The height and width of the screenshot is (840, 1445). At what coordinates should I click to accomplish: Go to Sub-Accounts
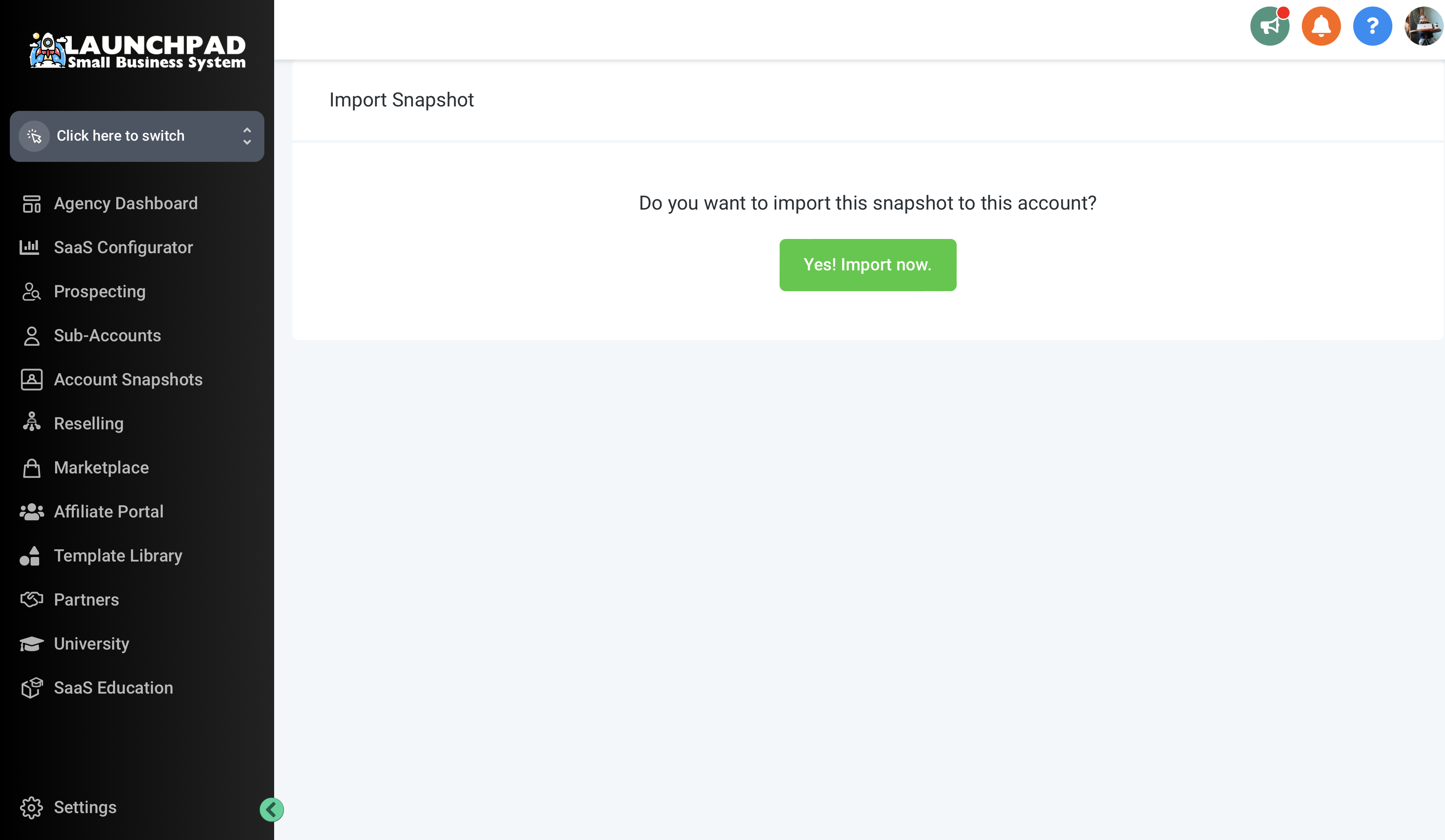tap(107, 336)
